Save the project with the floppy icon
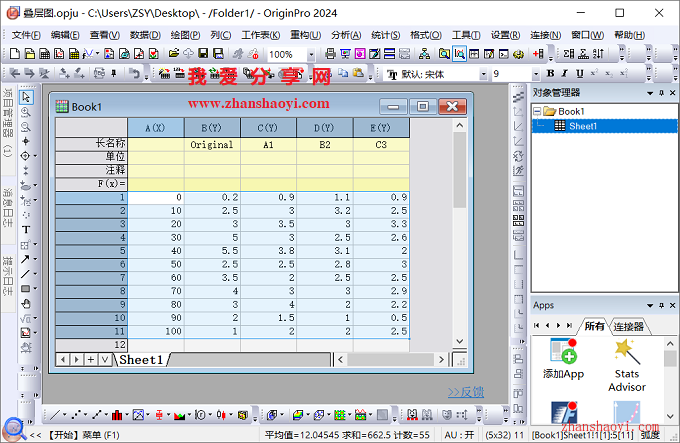 click(x=203, y=53)
